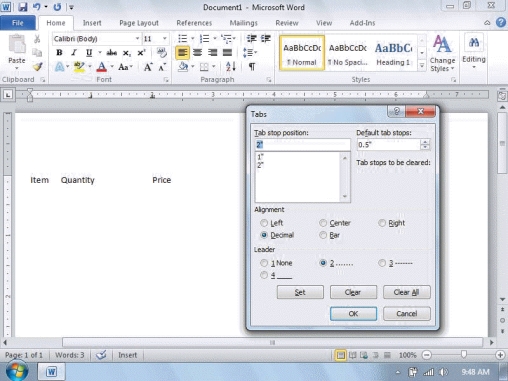Select Center alignment radio button
This screenshot has width=508, height=381.
(323, 223)
